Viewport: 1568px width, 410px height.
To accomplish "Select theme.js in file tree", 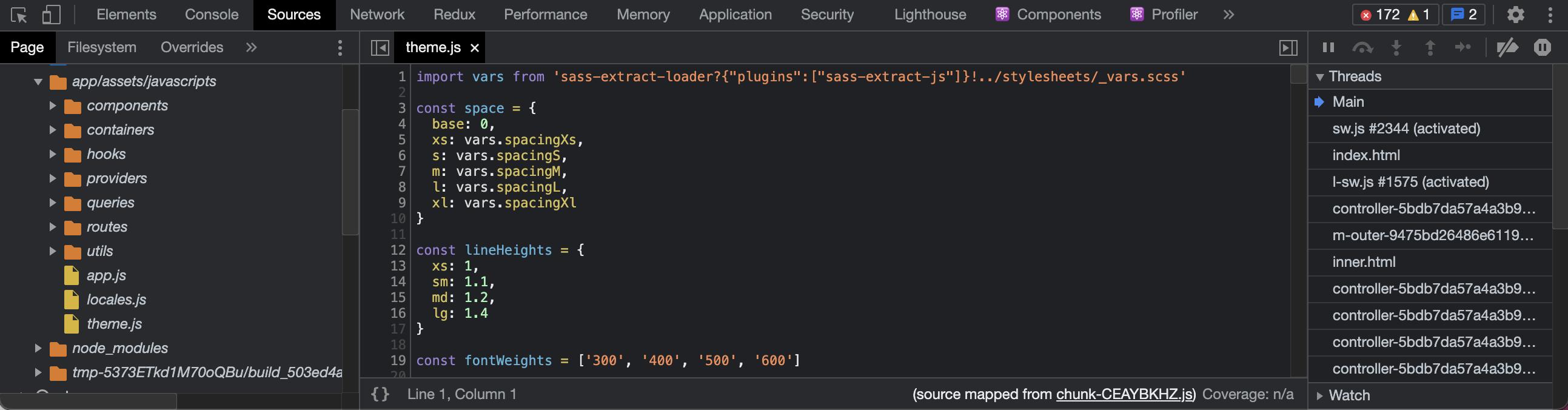I will click(x=114, y=324).
